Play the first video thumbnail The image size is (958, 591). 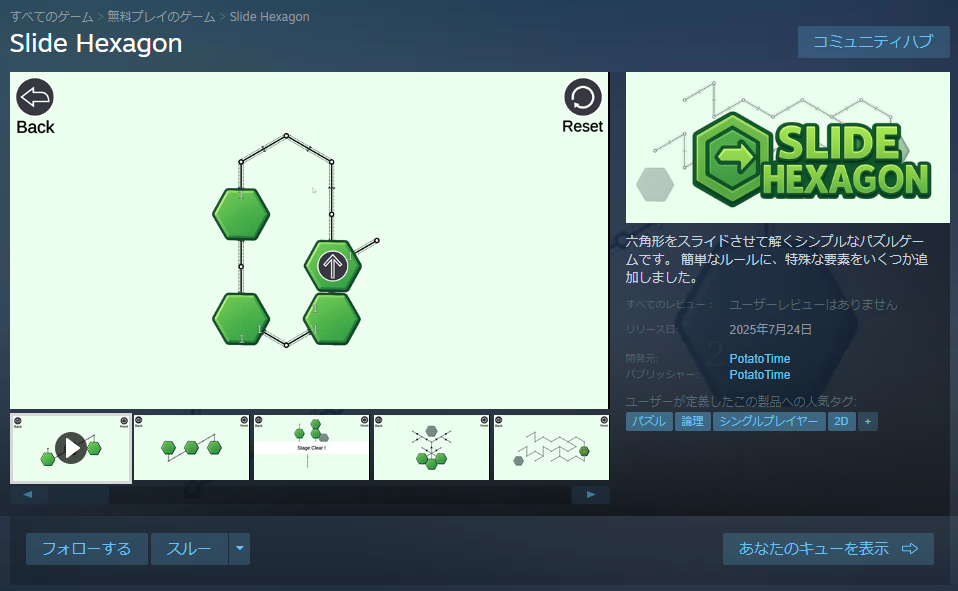[x=71, y=448]
